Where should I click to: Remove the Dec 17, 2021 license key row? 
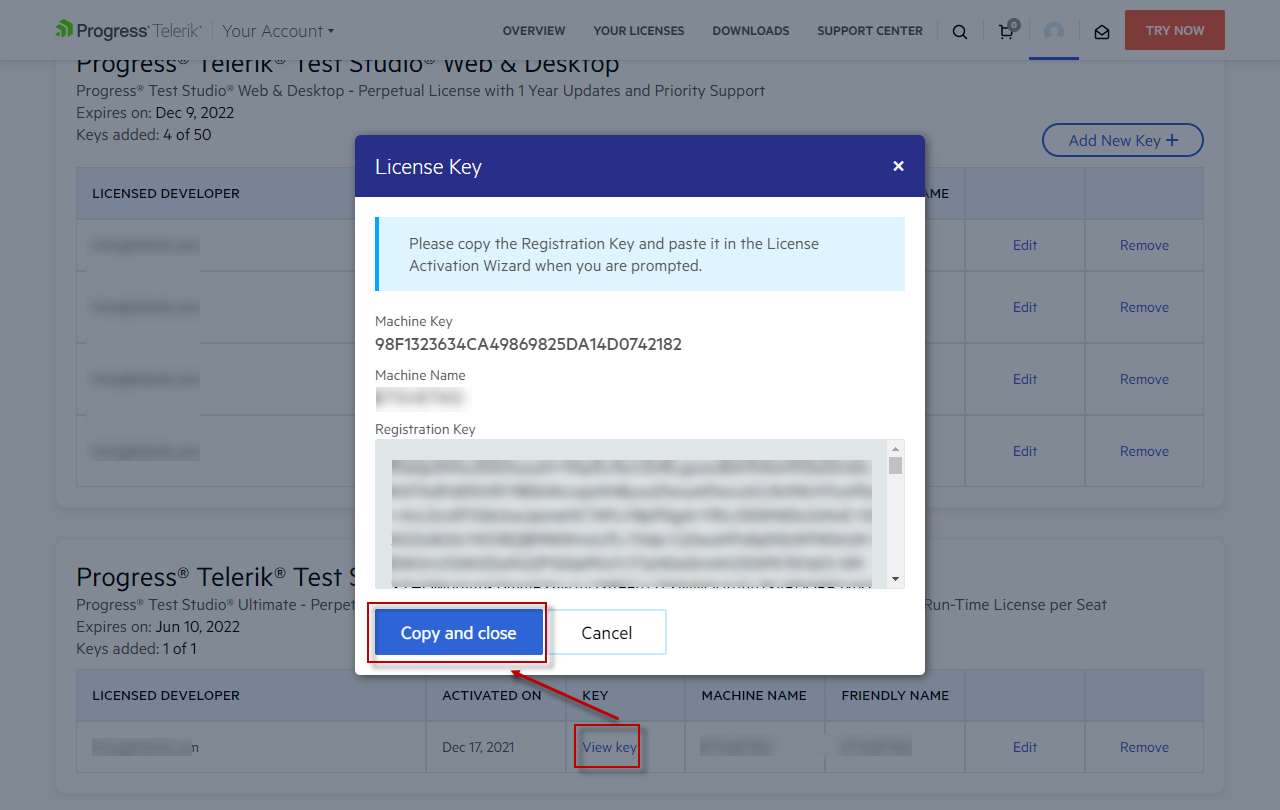[1145, 747]
